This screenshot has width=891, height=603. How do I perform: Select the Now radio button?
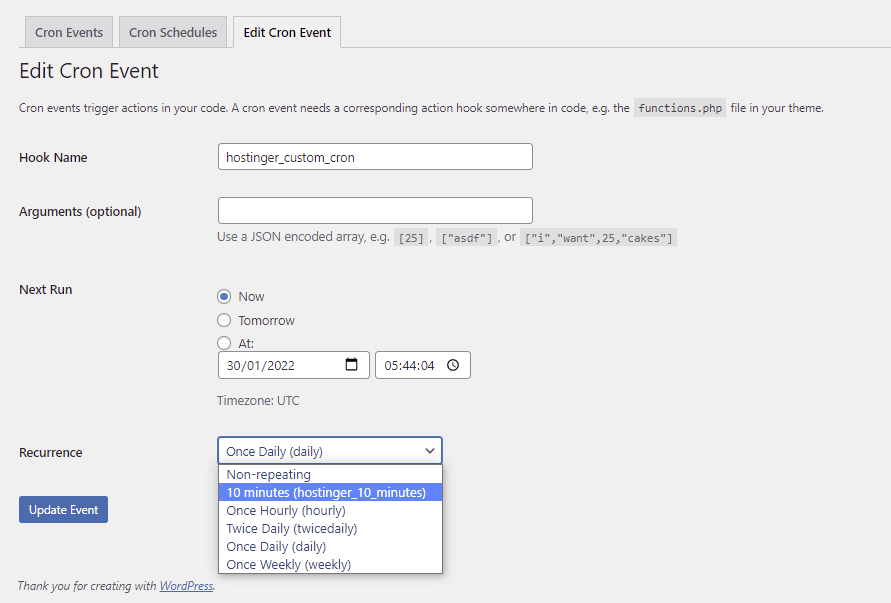click(x=225, y=297)
